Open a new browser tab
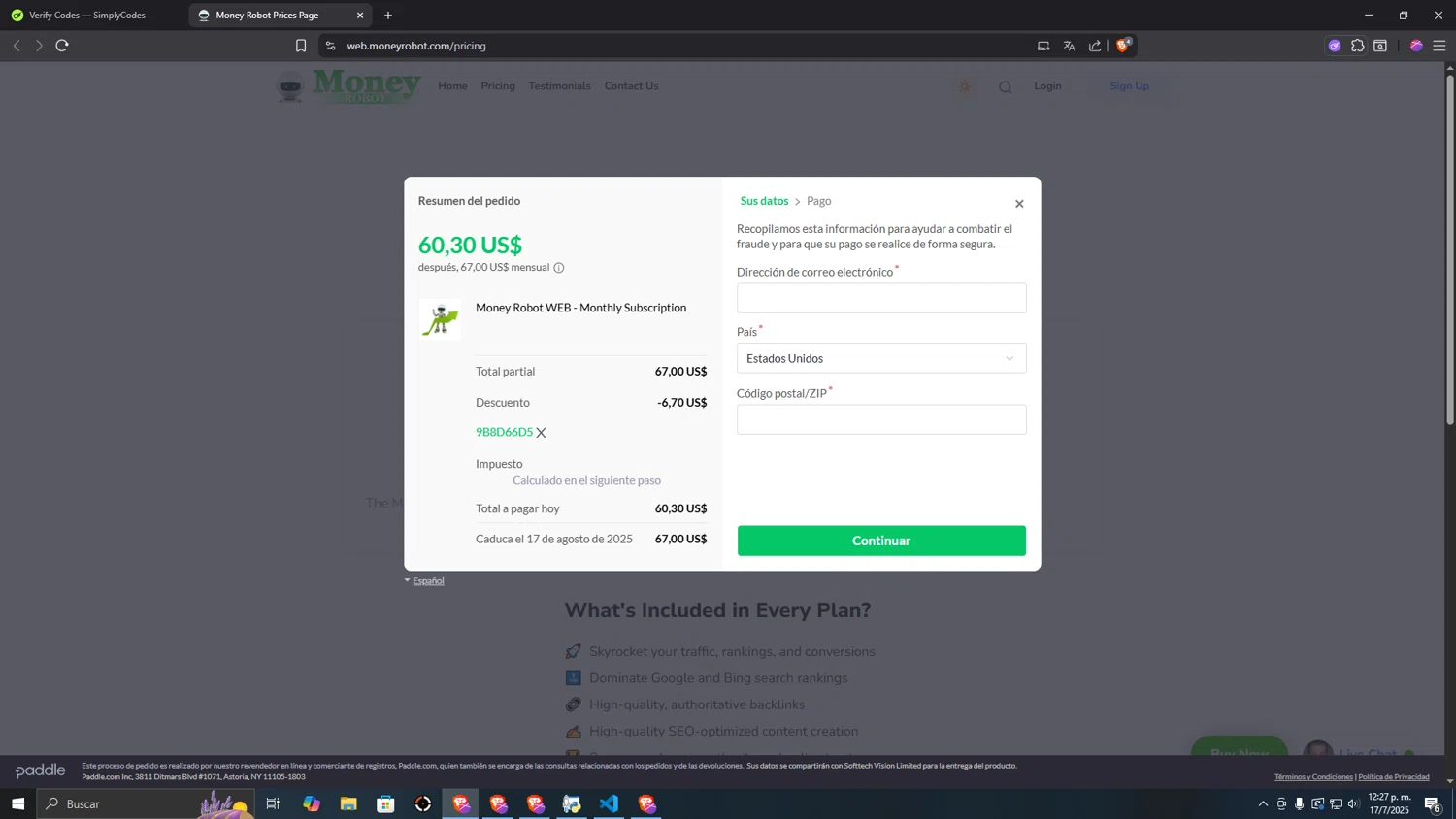 coord(388,16)
